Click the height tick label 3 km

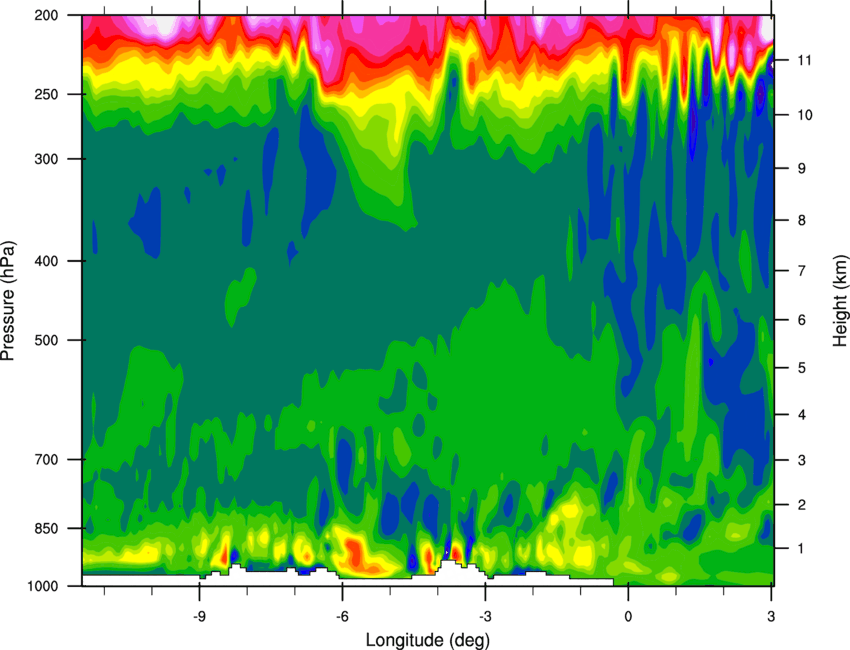click(802, 460)
